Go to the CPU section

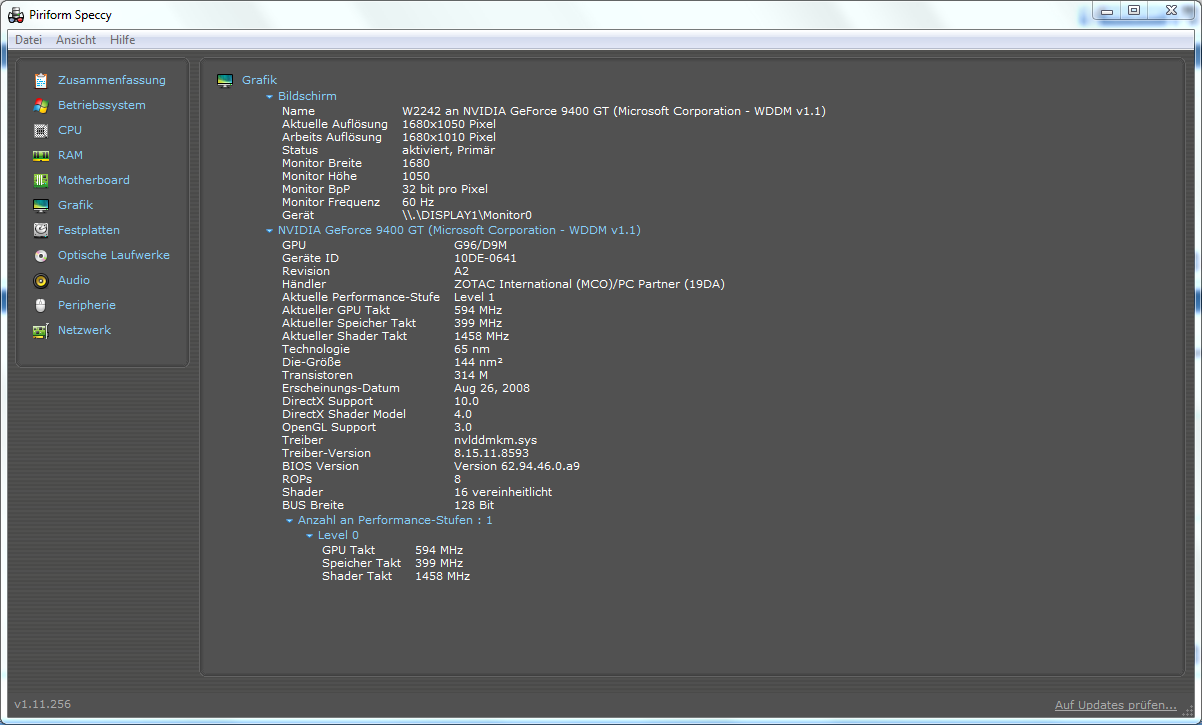click(x=70, y=130)
